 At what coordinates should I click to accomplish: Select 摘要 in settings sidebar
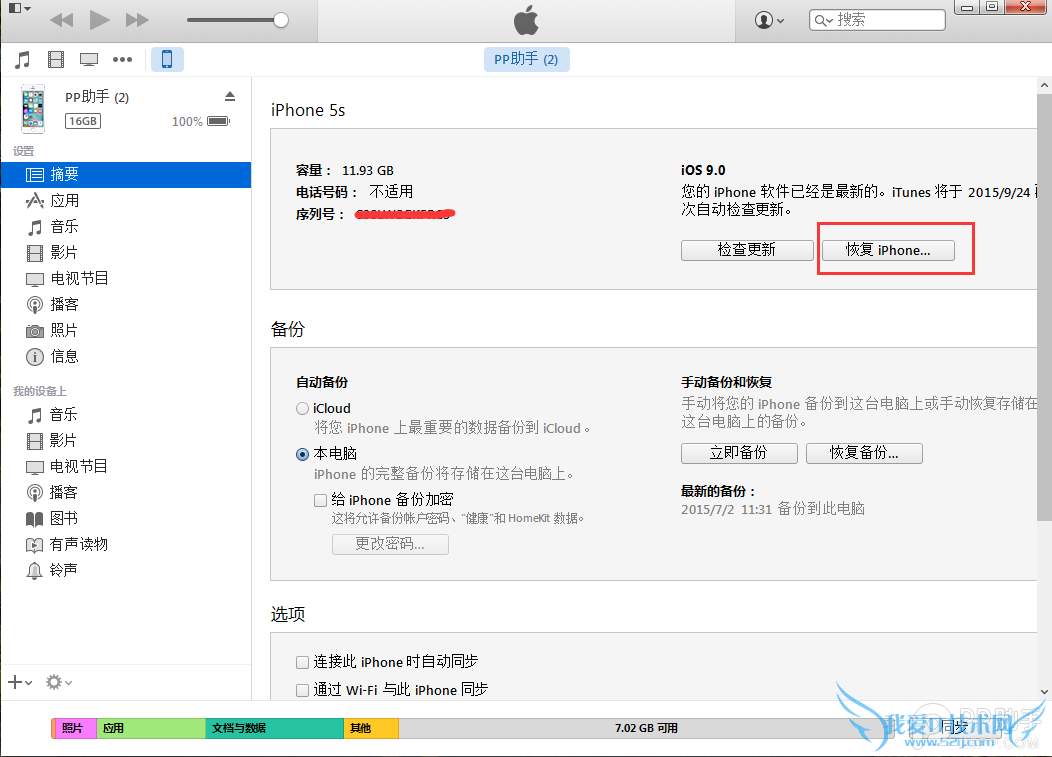click(126, 174)
